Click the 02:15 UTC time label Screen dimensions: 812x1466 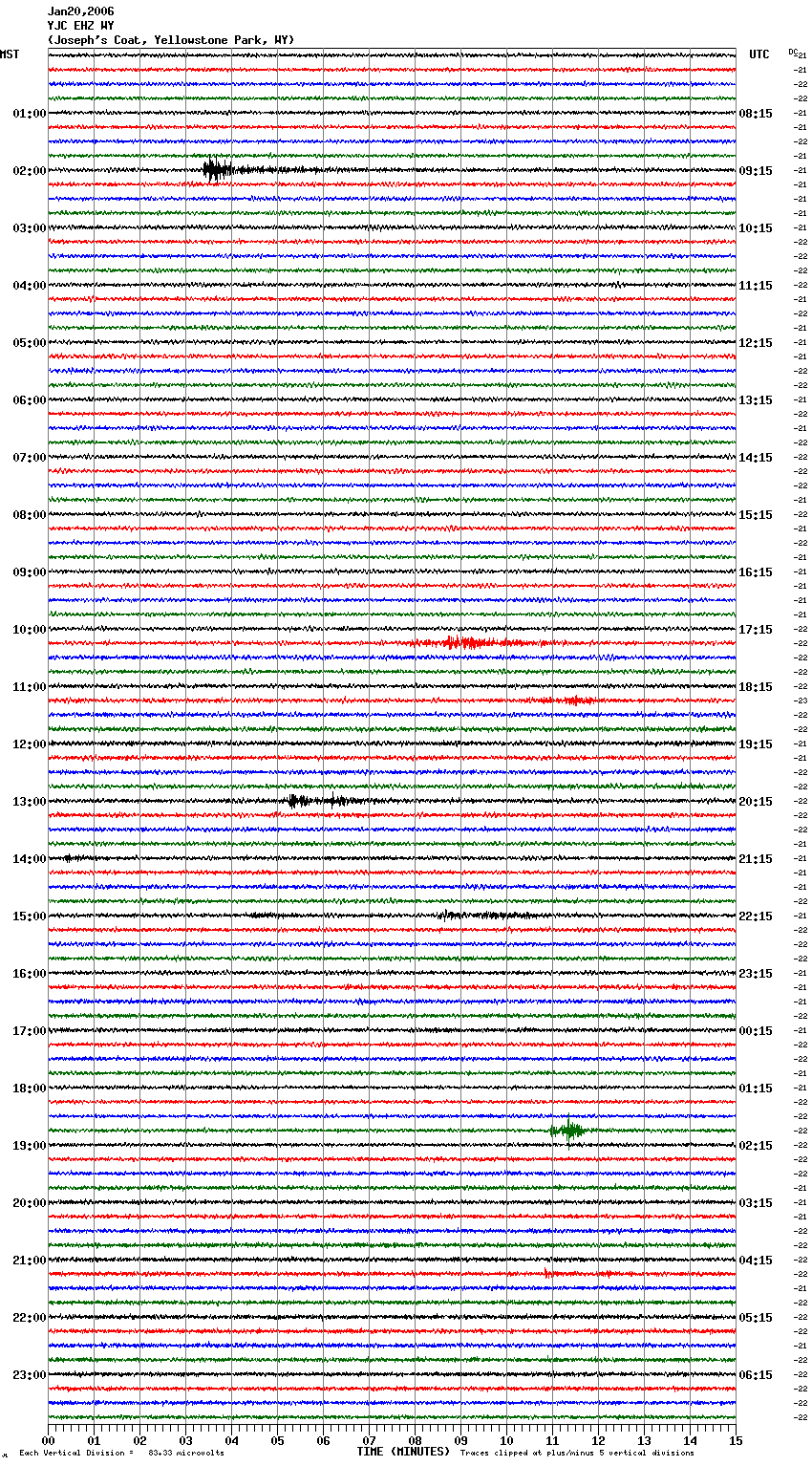(x=756, y=1146)
